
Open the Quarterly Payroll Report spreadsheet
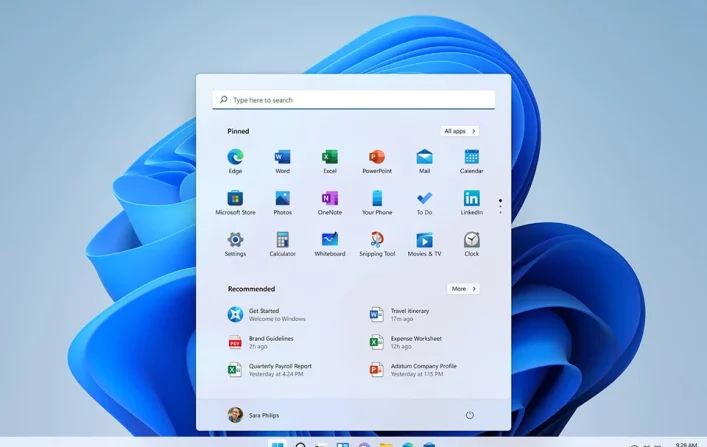[x=270, y=369]
